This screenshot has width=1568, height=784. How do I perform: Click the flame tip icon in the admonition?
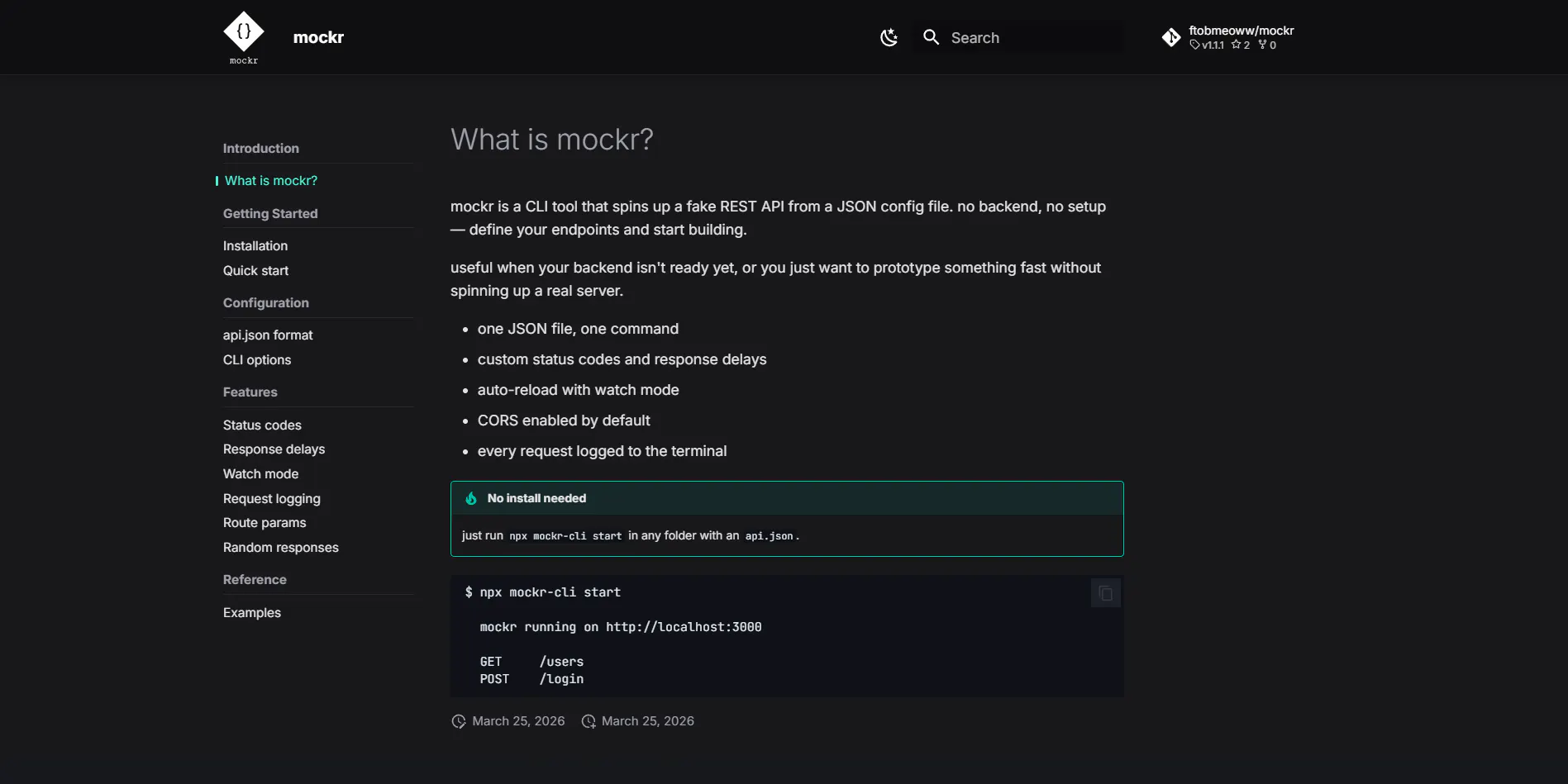coord(471,498)
